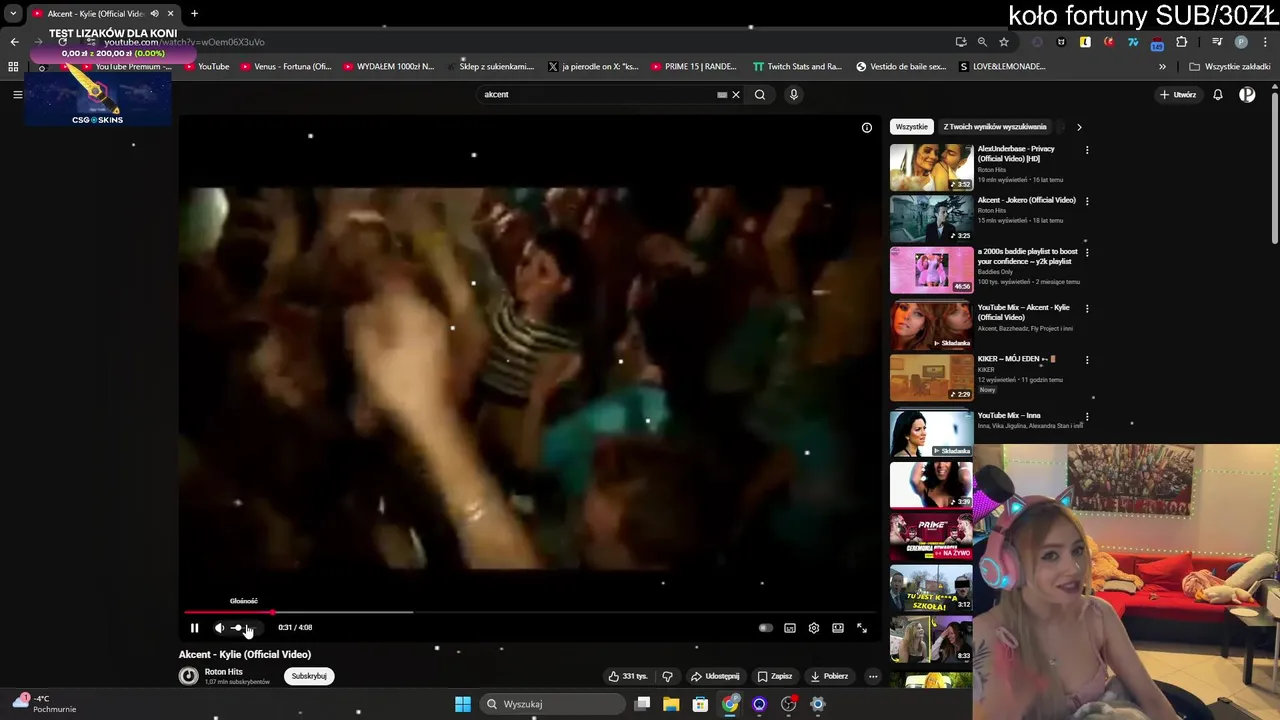Viewport: 1280px width, 720px height.
Task: Open options menu for YouTube Mix – Akcent
Action: [x=1087, y=309]
